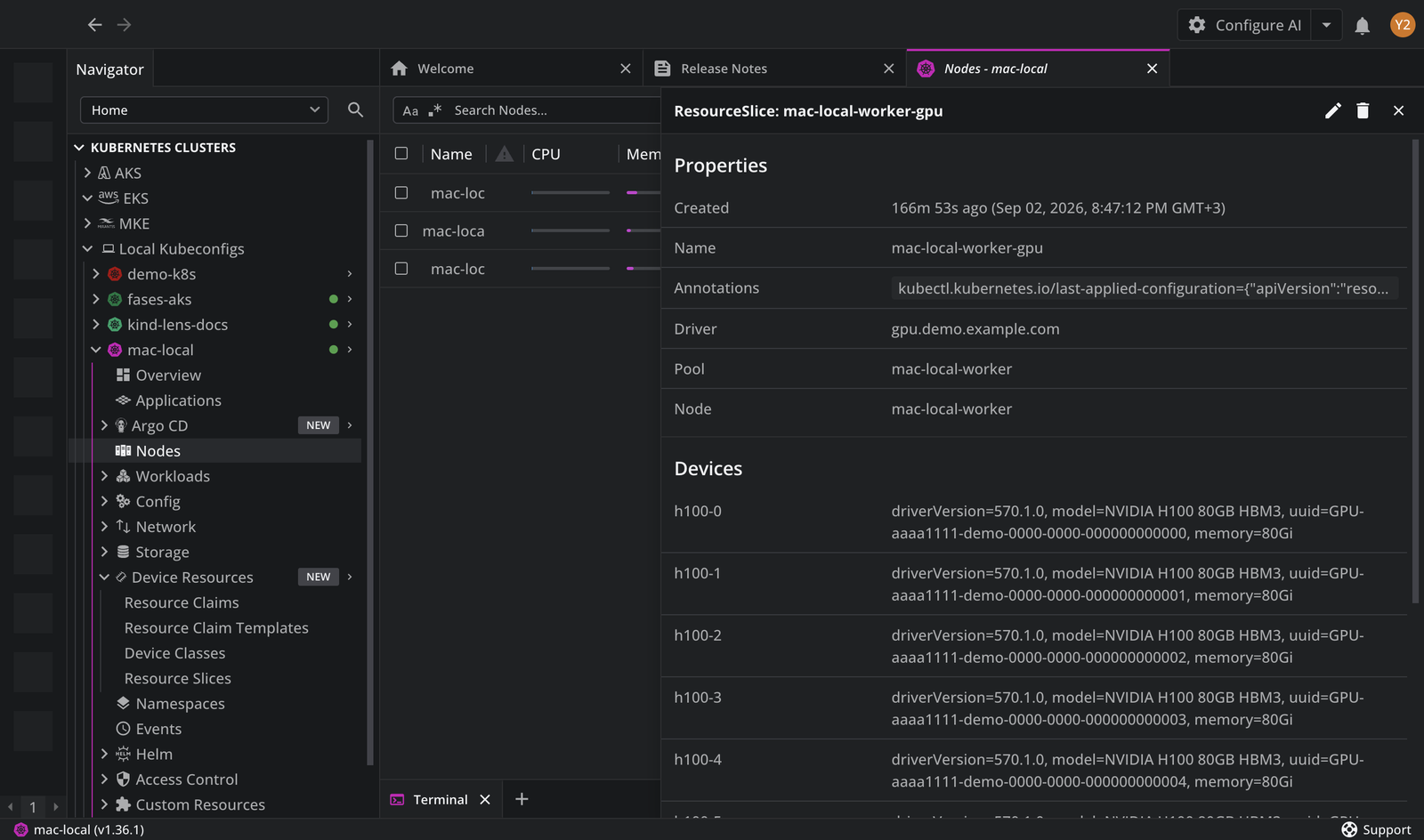Check the mac-loca node row checkbox
The height and width of the screenshot is (840, 1424).
click(401, 230)
